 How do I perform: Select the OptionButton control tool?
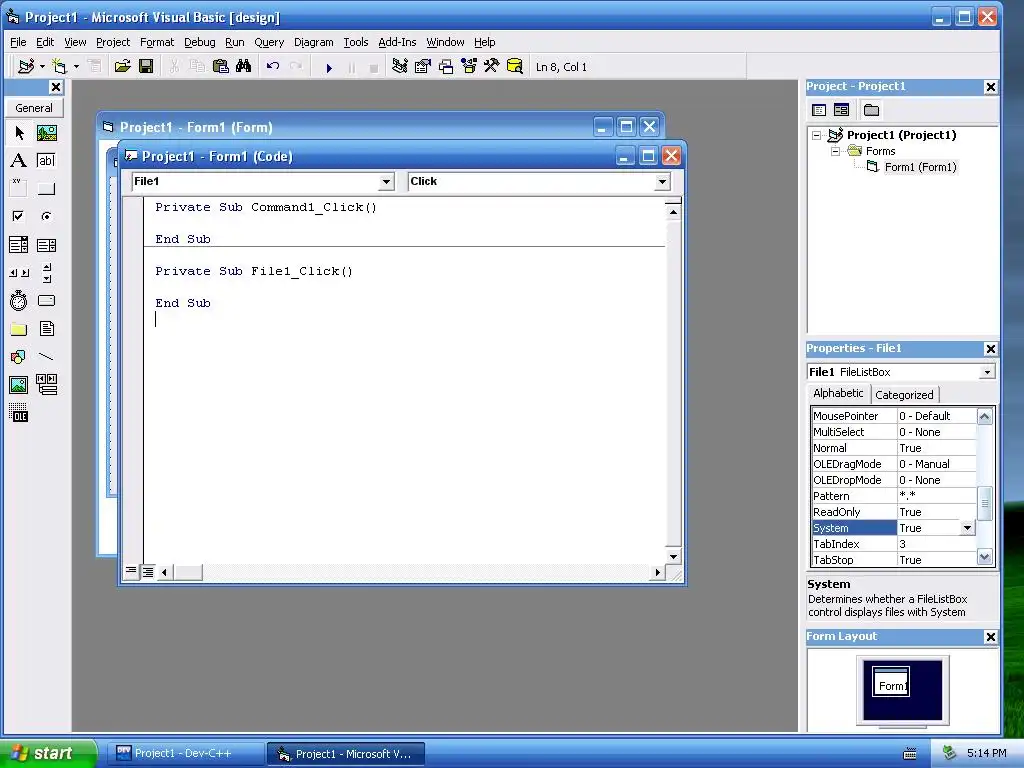[46, 216]
